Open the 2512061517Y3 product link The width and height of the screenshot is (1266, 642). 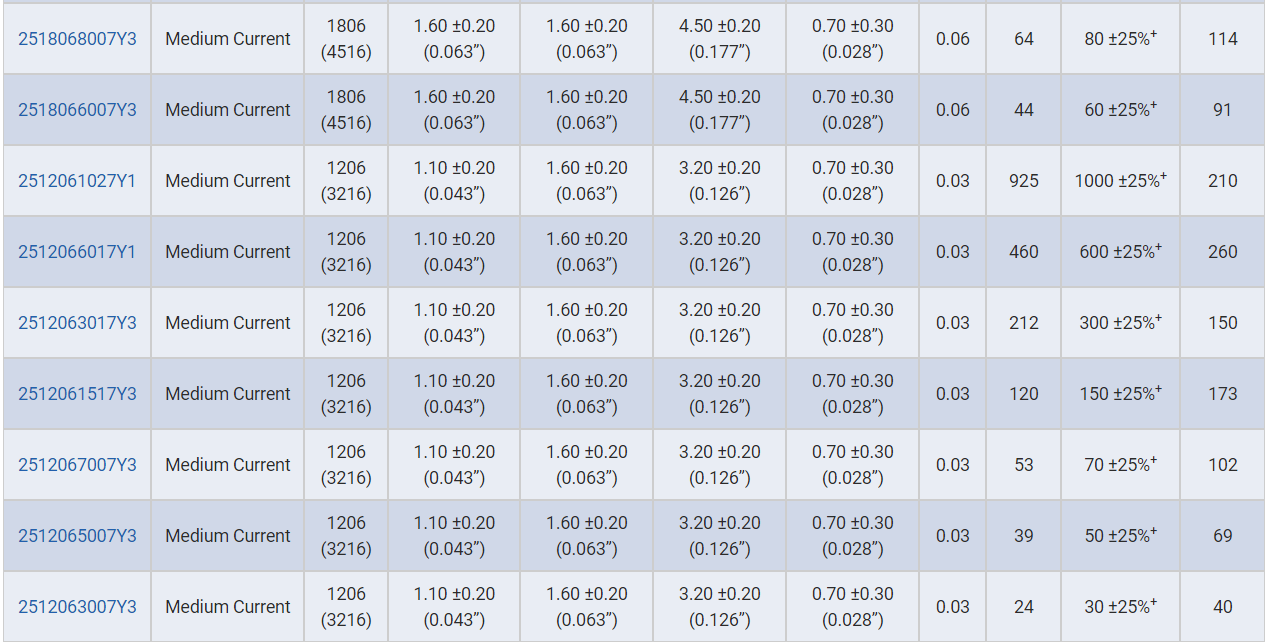click(77, 394)
